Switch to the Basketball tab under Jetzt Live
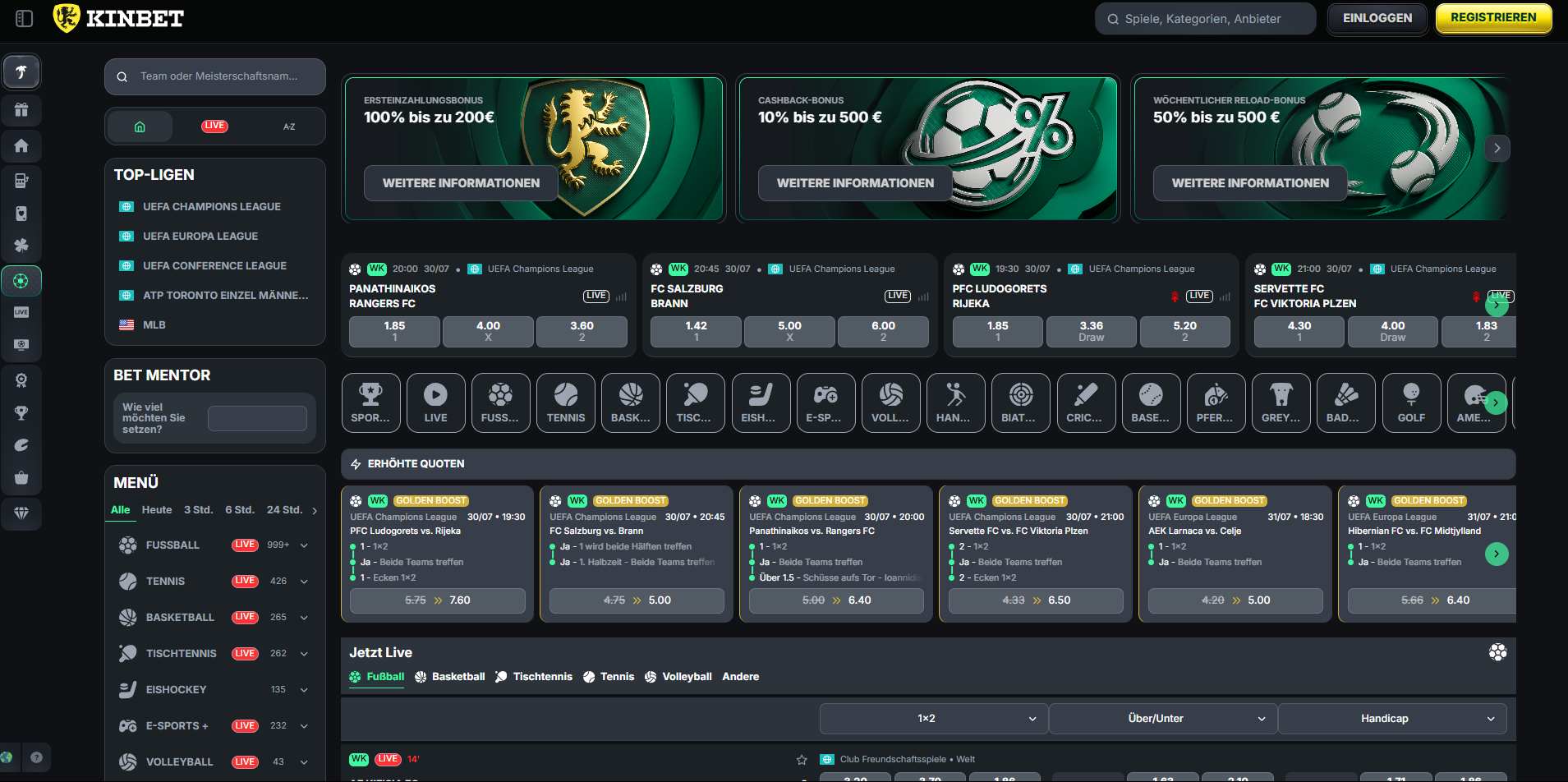 pyautogui.click(x=450, y=677)
